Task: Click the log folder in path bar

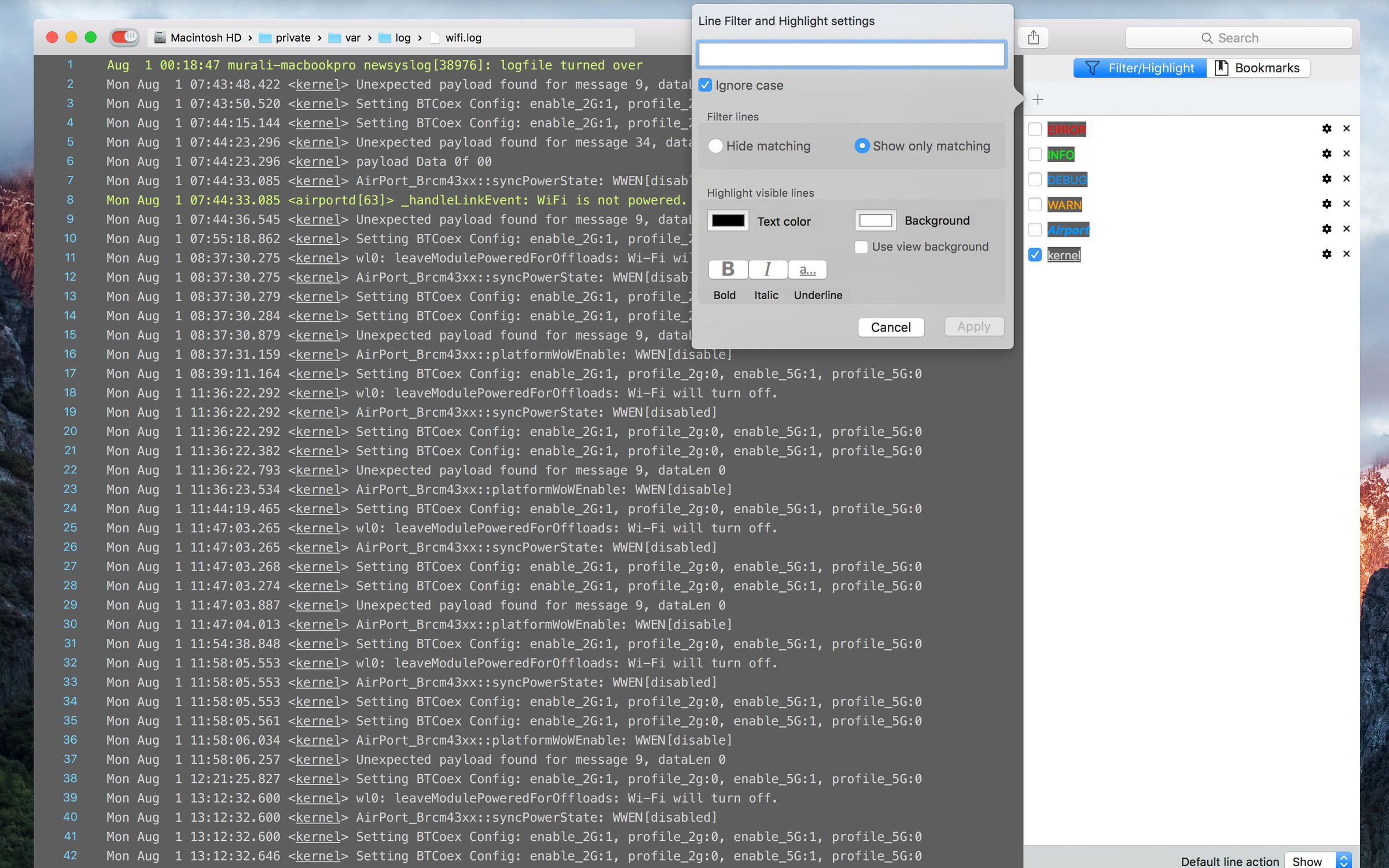Action: click(x=395, y=38)
